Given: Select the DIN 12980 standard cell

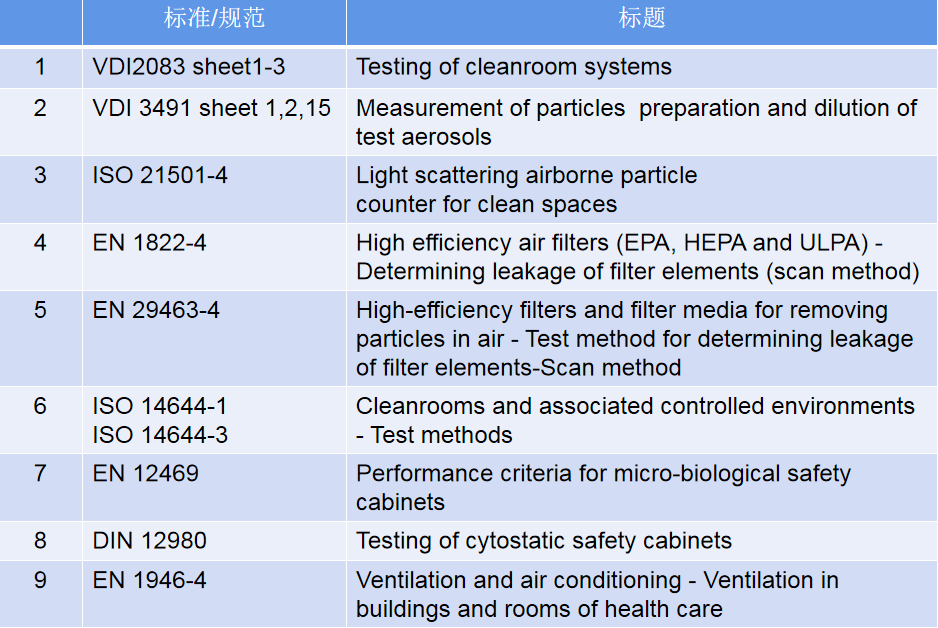Looking at the screenshot, I should (150, 541).
